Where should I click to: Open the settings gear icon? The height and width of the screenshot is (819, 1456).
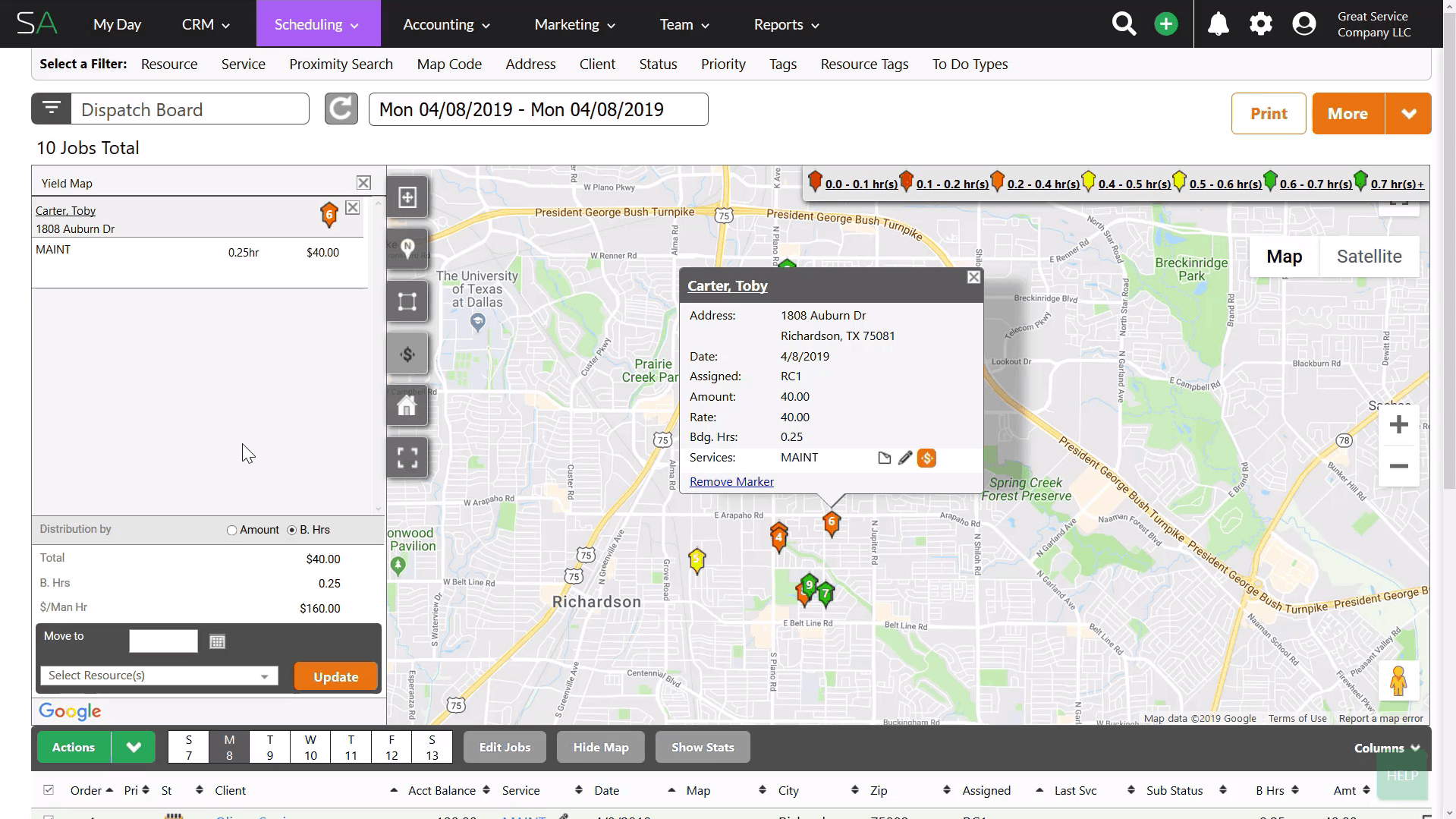[1261, 24]
